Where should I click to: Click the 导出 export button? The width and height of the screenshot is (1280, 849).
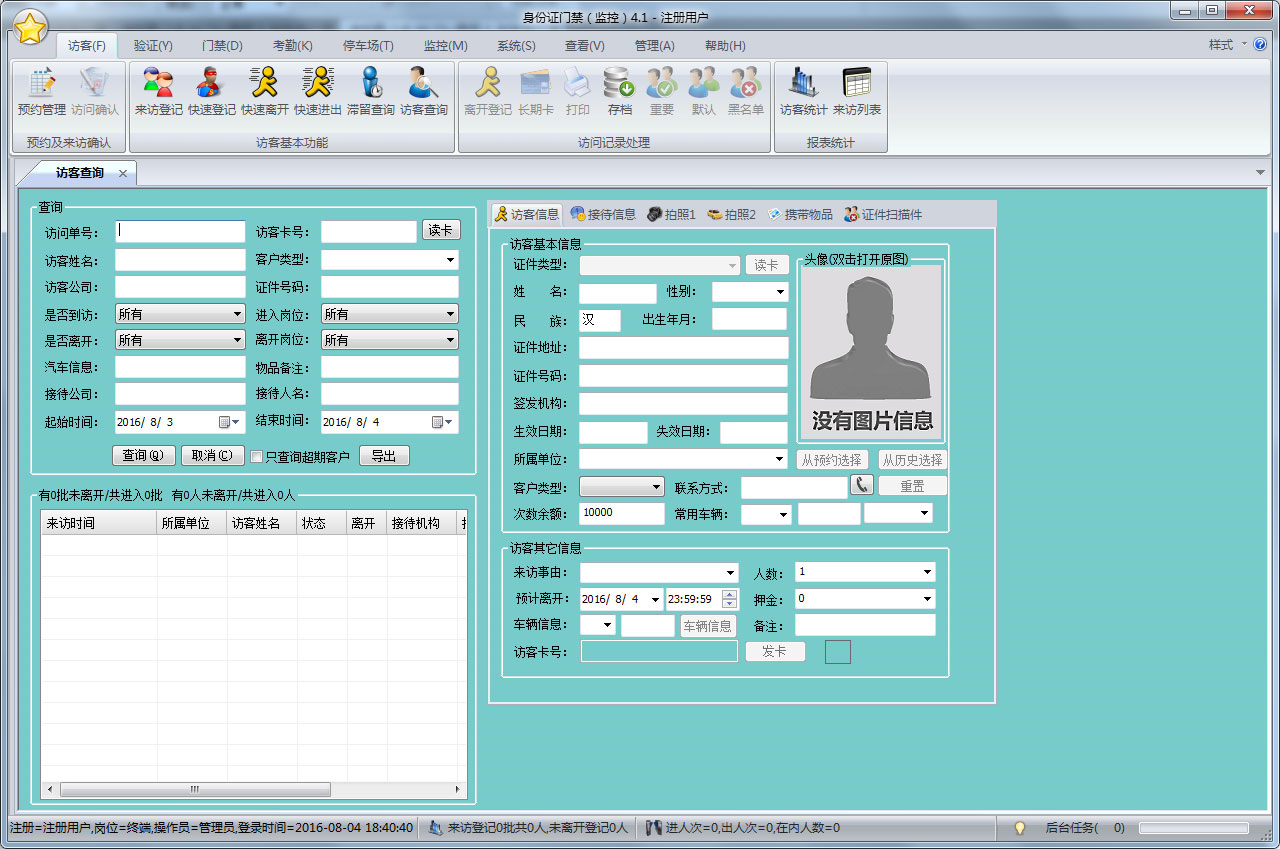click(384, 456)
